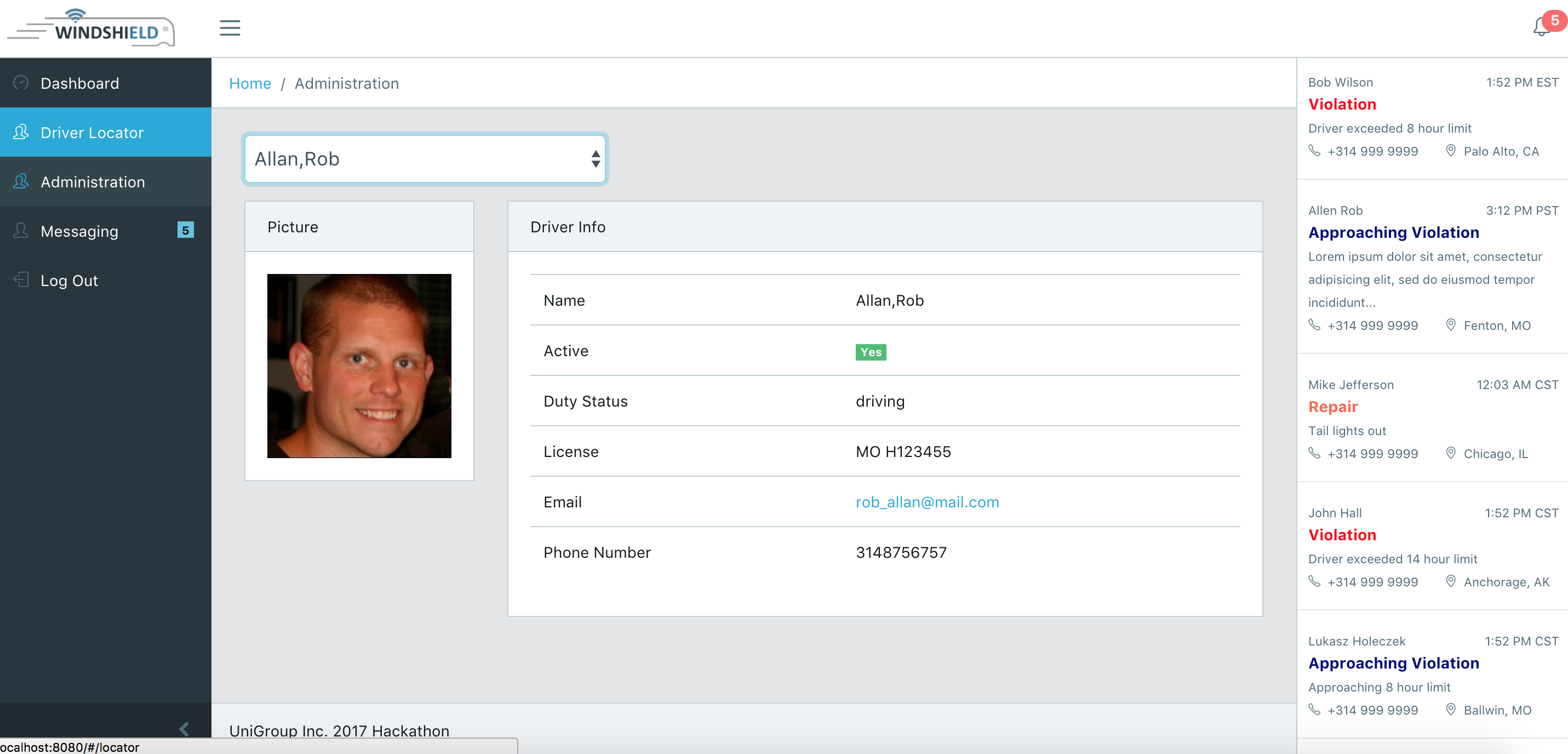Viewport: 1568px width, 754px height.
Task: Click phone icon in Bob Wilson alert
Action: (x=1314, y=151)
